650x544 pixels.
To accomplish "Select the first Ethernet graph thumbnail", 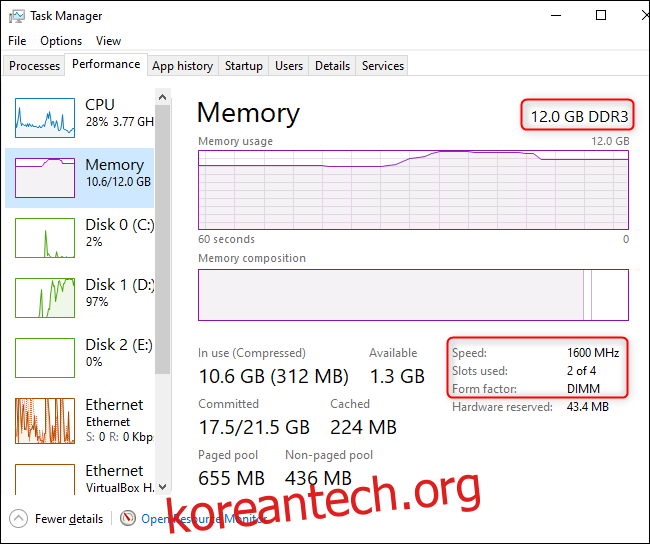I will (x=45, y=421).
